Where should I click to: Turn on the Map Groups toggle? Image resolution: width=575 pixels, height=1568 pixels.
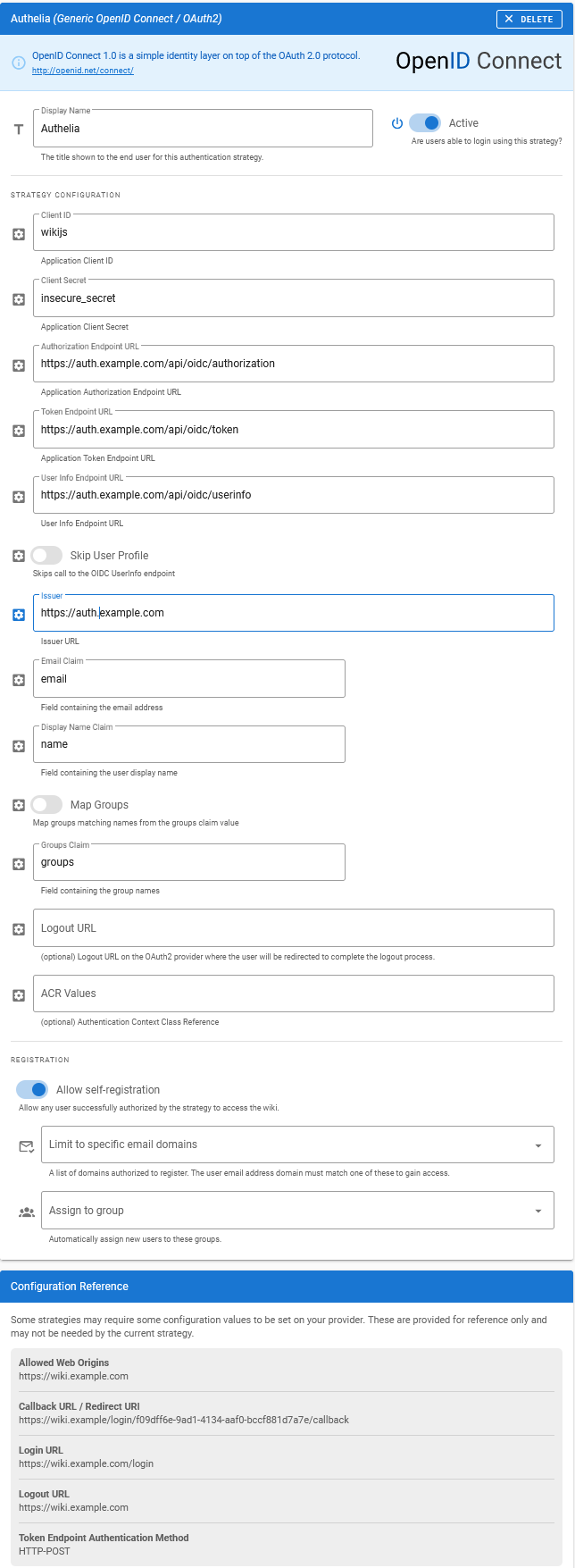pyautogui.click(x=46, y=805)
